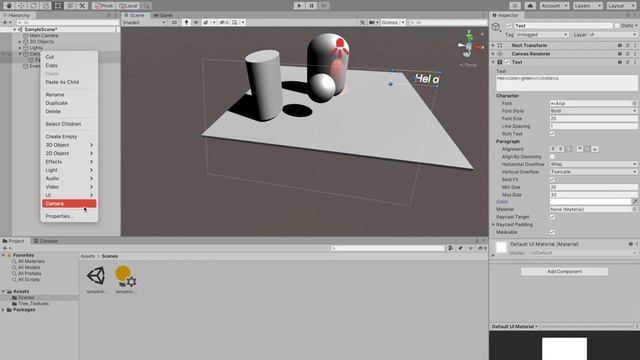
Task: Enable Align By Geometry checkbox
Action: [x=552, y=157]
